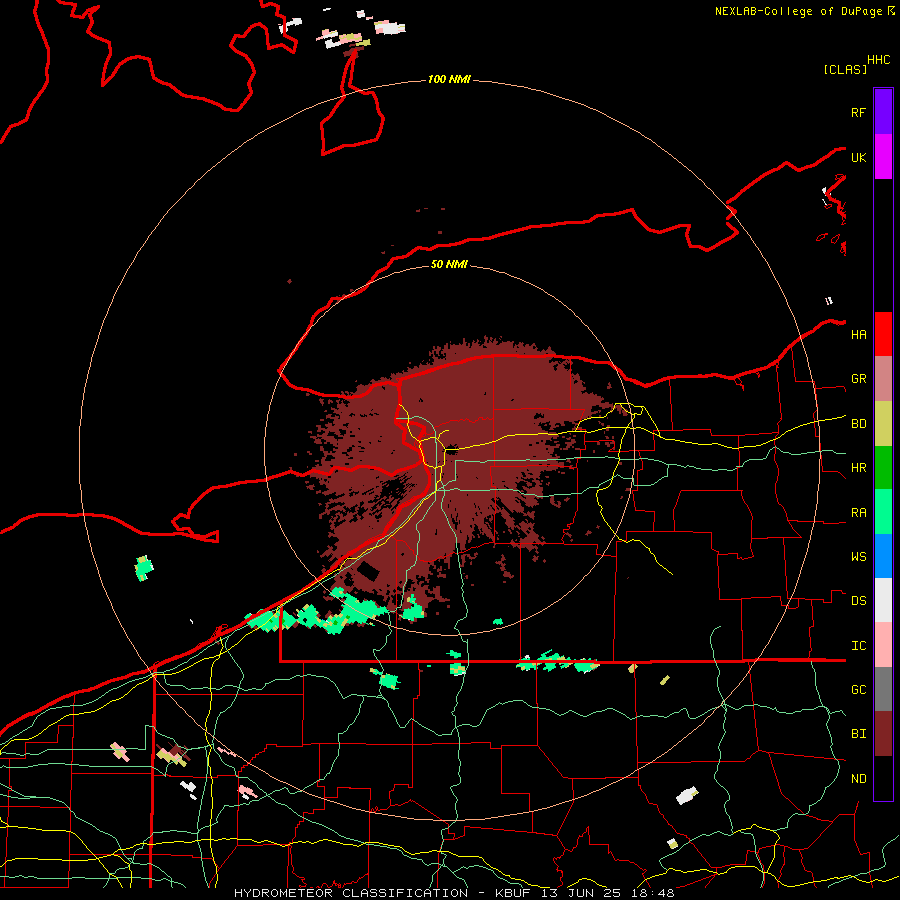
Task: Click the IC light pink legend swatch
Action: click(x=883, y=645)
